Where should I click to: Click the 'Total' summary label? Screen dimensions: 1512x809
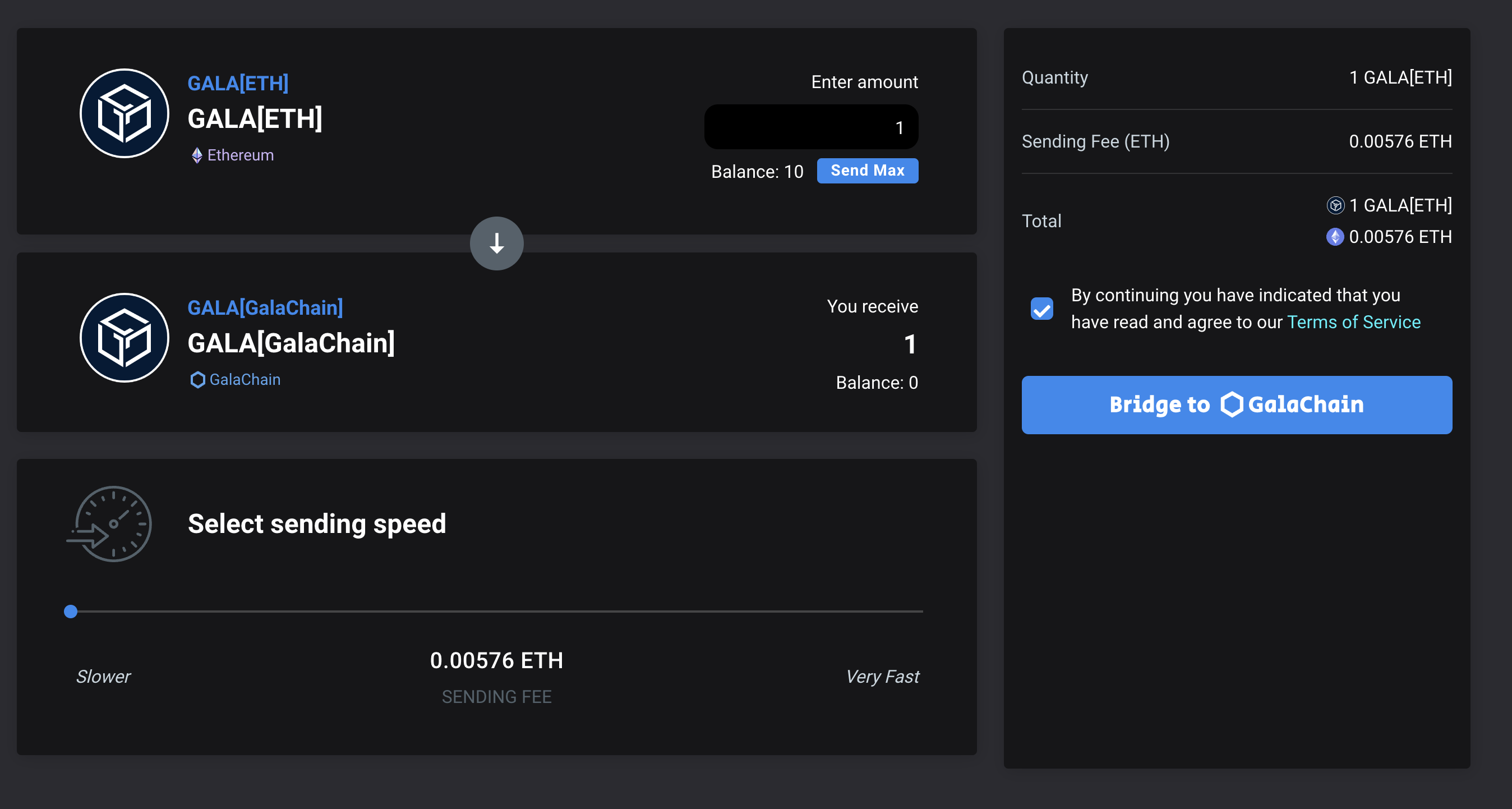coord(1041,222)
